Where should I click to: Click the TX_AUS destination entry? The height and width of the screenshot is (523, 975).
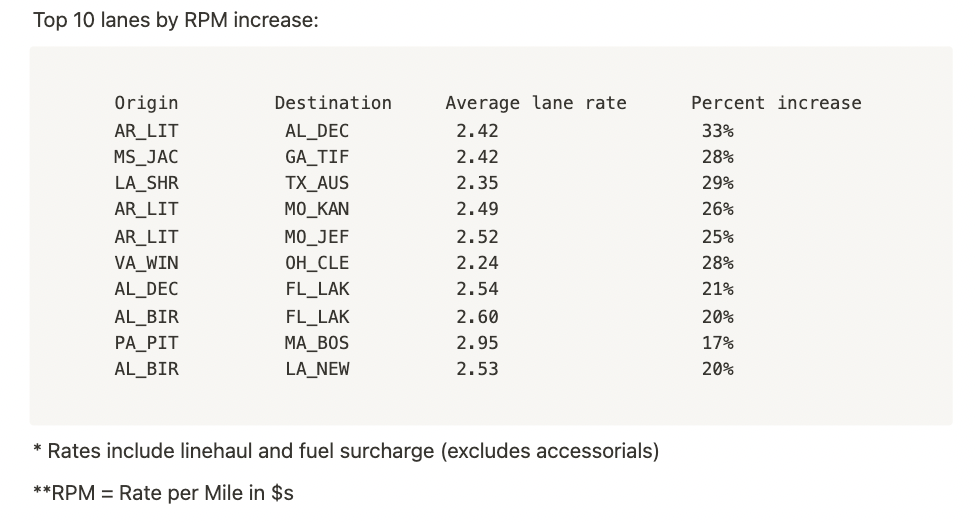point(317,183)
